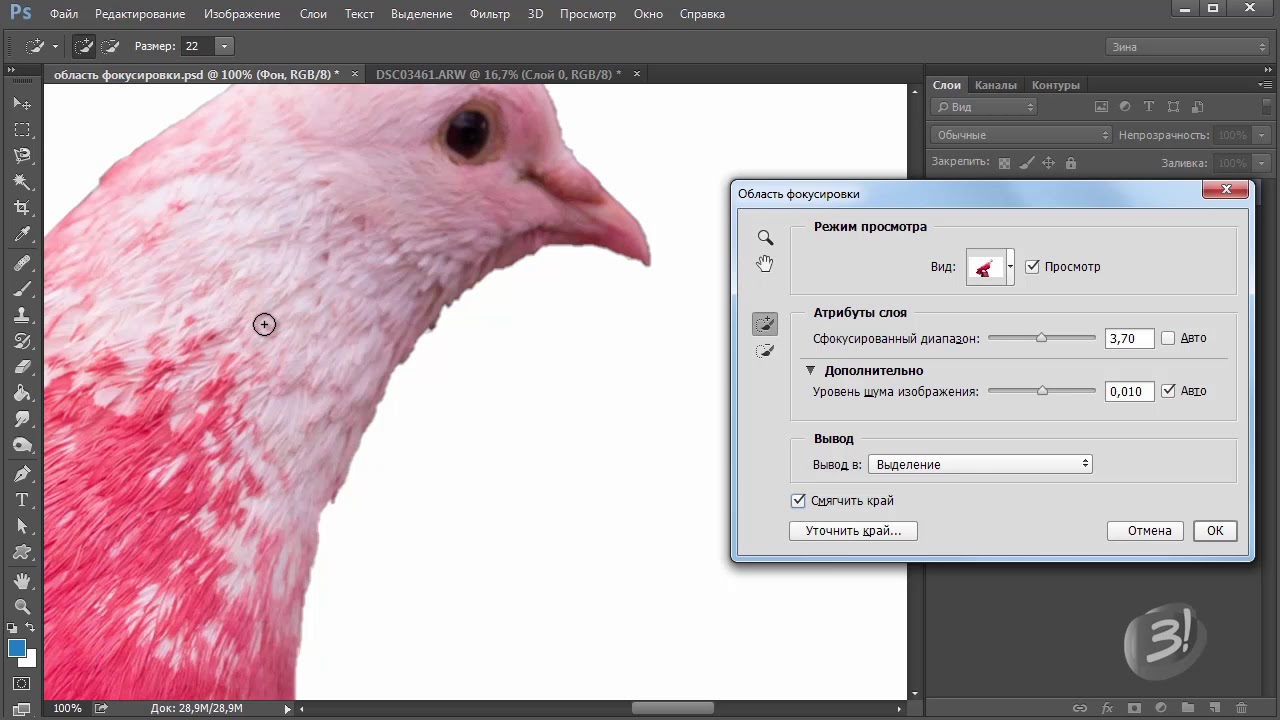Select the Pen tool

point(22,473)
